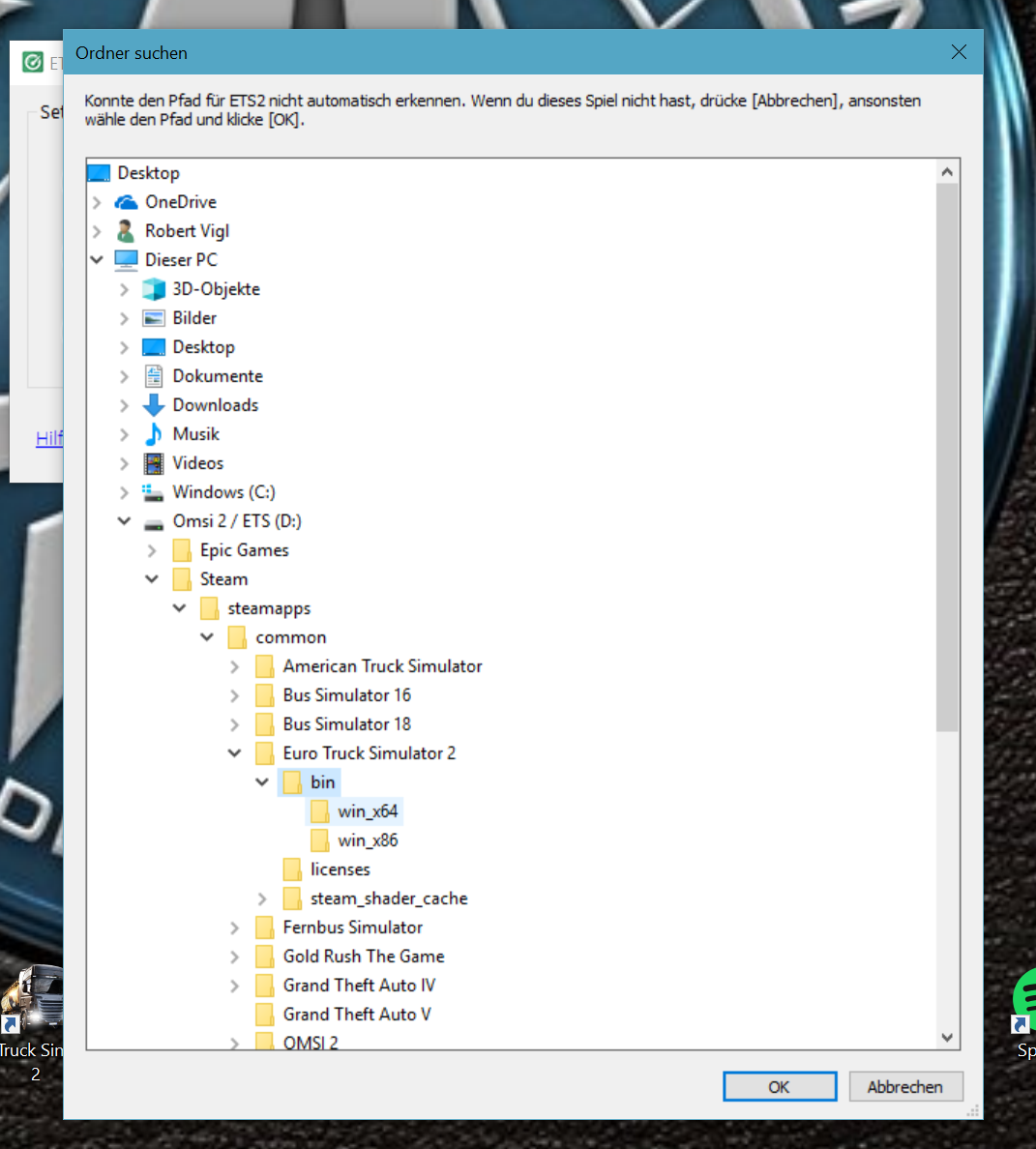Click the win_x86 folder icon
The image size is (1036, 1149).
[x=320, y=840]
